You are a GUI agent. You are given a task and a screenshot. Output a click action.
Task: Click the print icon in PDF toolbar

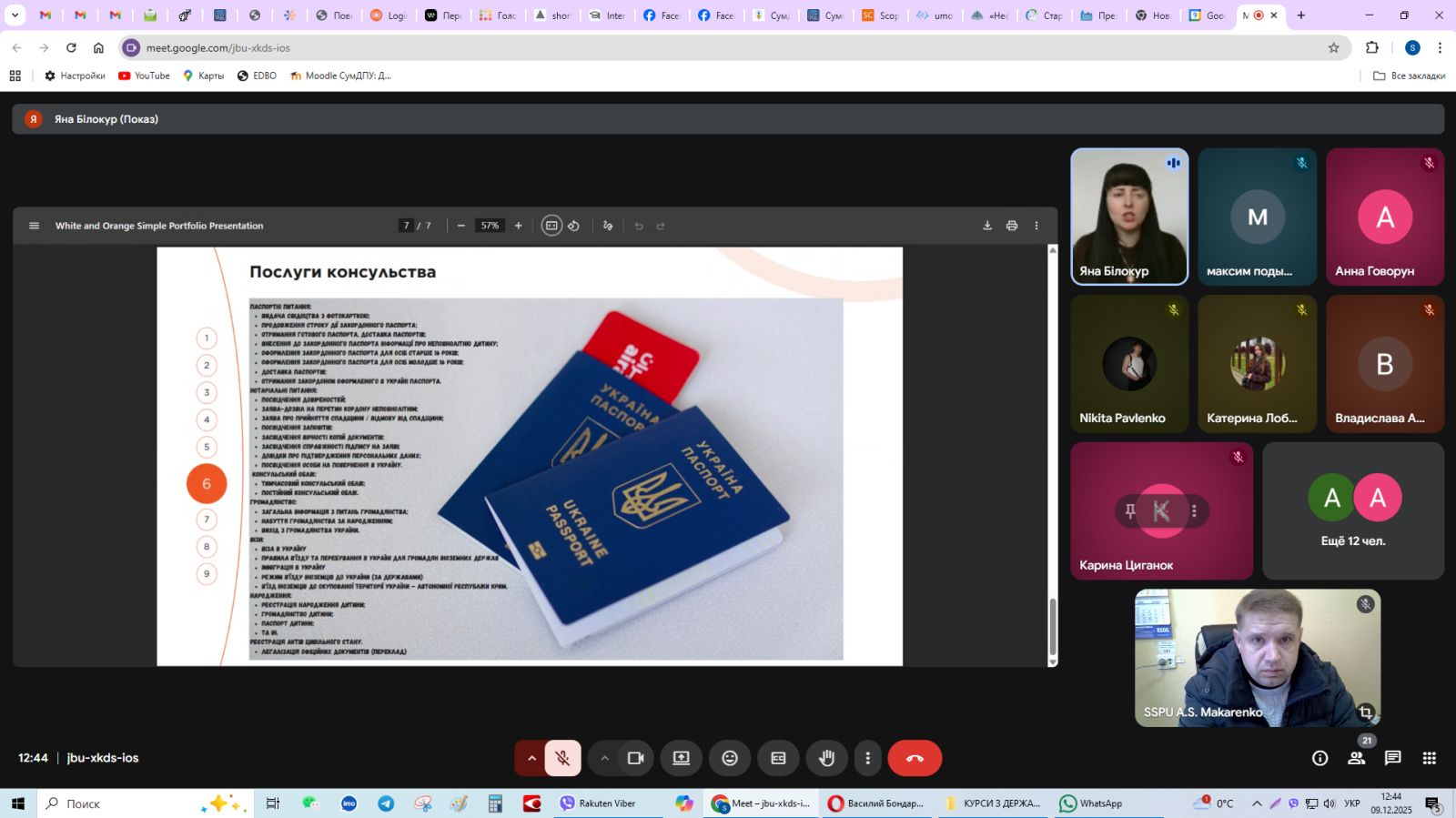coord(1012,226)
